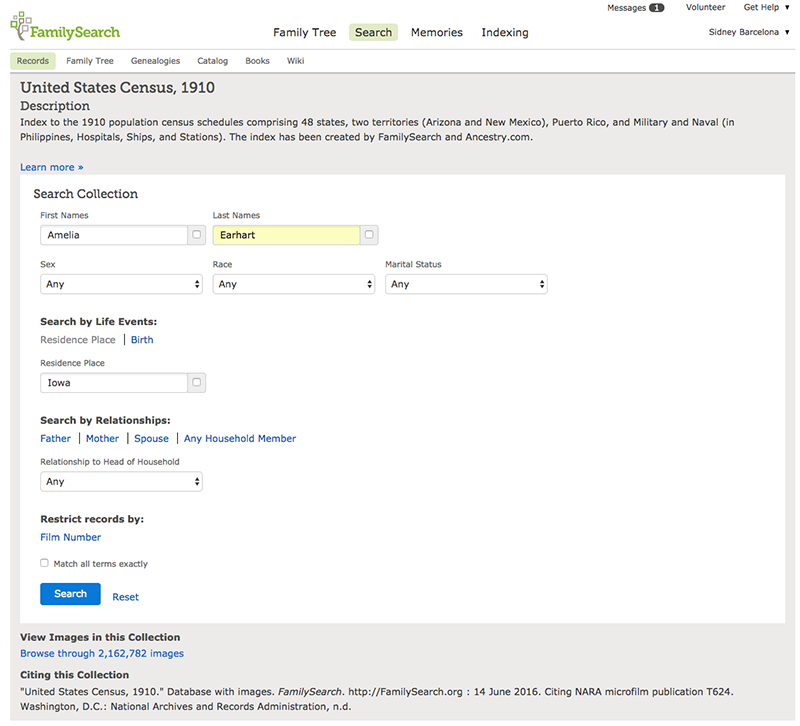
Task: Expand the Race dropdown
Action: 294,284
